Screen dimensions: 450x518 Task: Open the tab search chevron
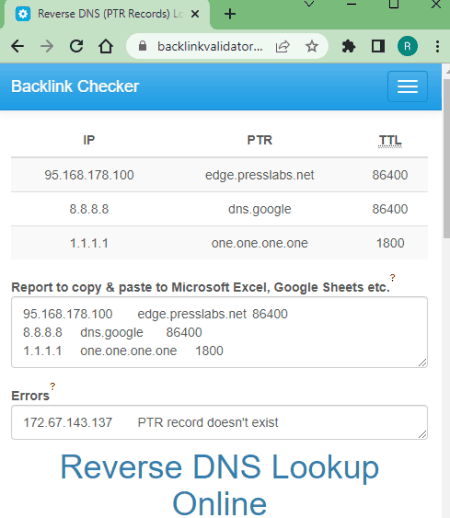[309, 4]
